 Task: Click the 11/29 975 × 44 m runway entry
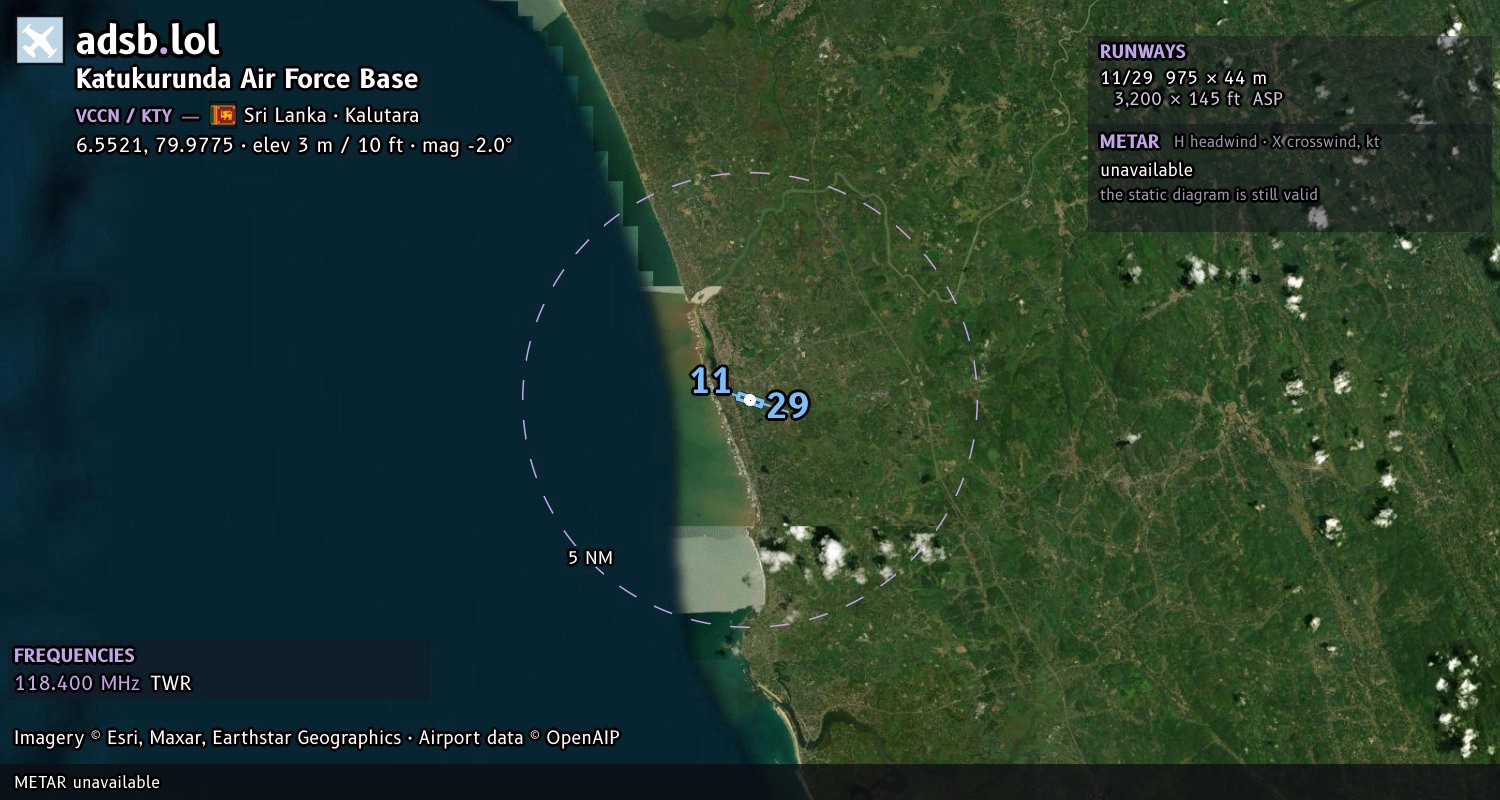tap(1183, 78)
